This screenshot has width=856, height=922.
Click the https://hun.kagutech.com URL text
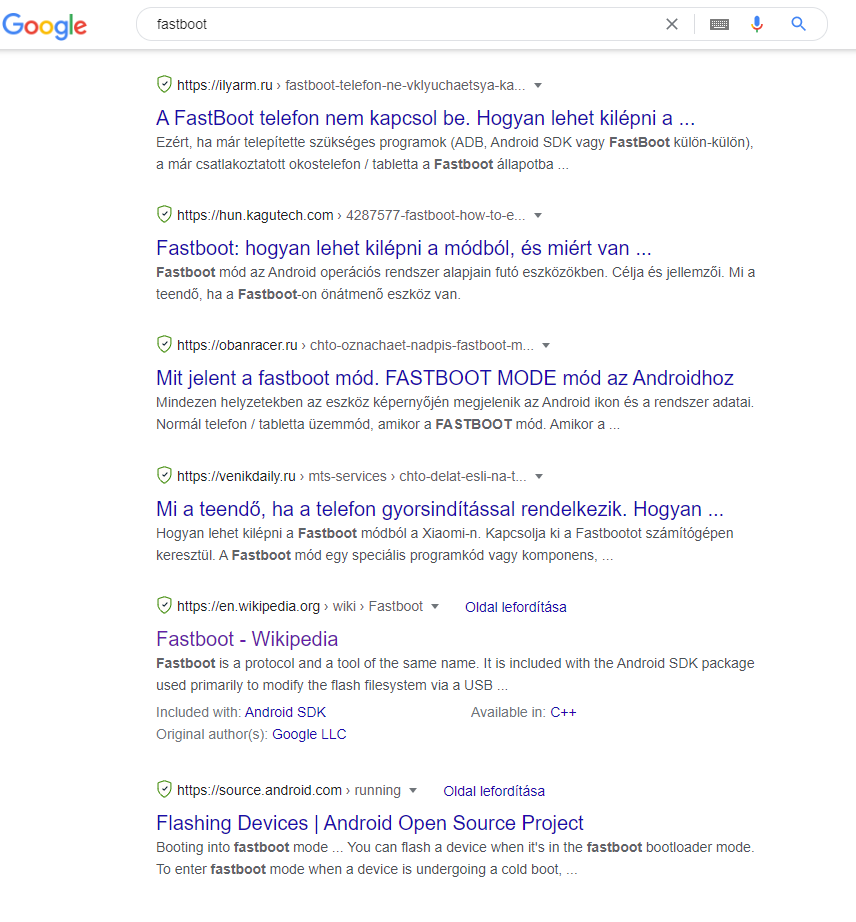click(x=255, y=215)
